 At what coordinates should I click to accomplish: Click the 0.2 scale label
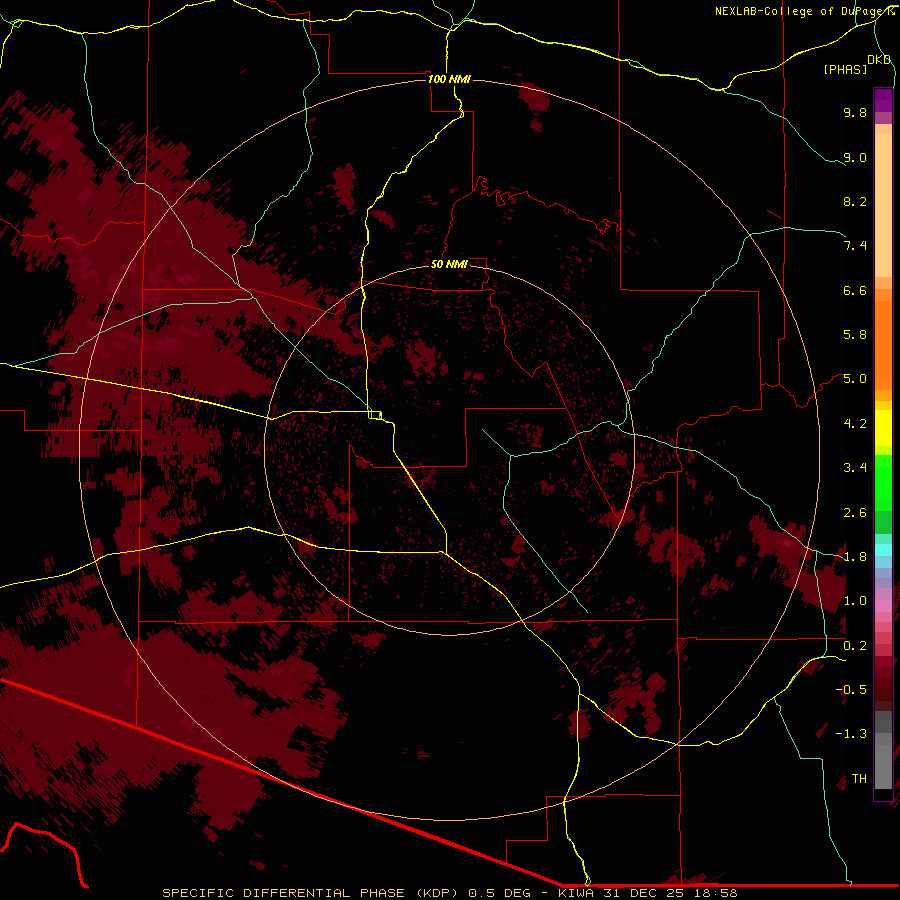(x=855, y=646)
